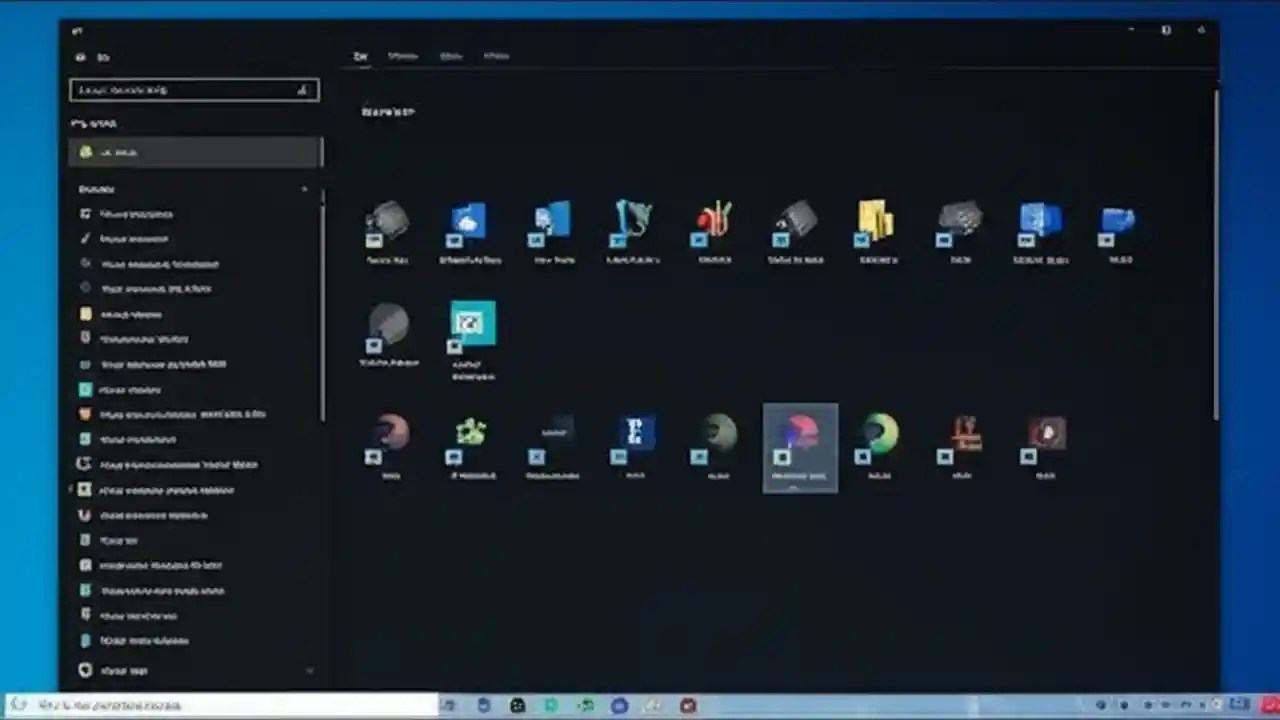Click the microphone icon inside the search box
This screenshot has height=720, width=1280.
tap(302, 90)
